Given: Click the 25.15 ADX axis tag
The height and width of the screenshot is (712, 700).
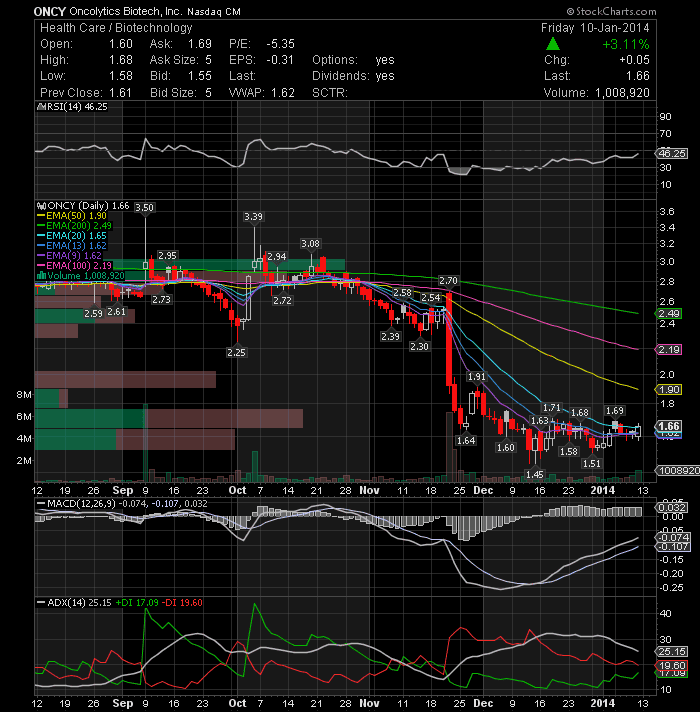Looking at the screenshot, I should 672,652.
